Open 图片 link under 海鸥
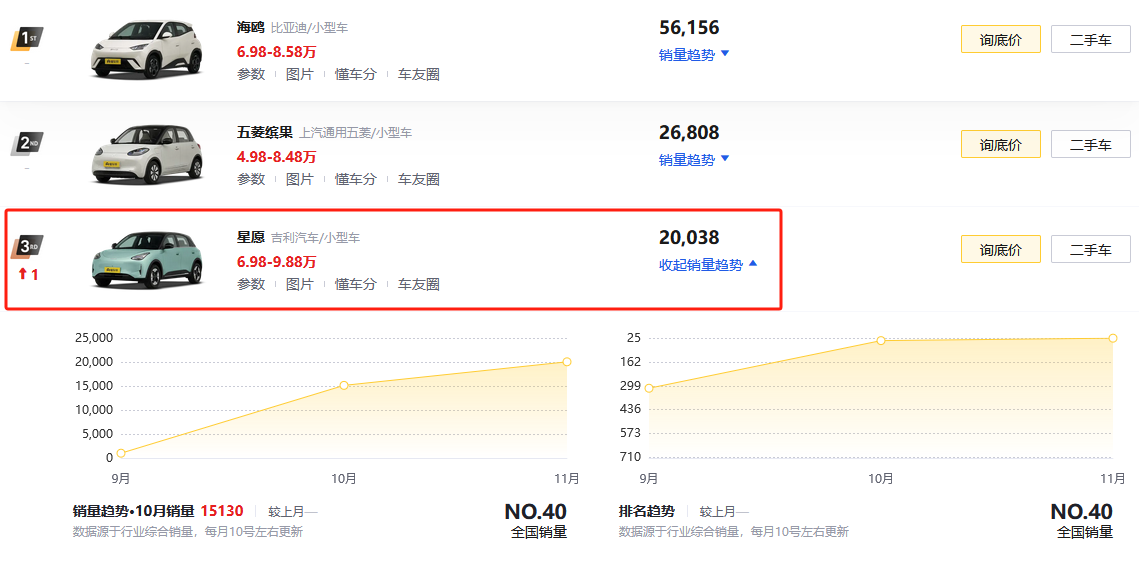 pyautogui.click(x=299, y=75)
